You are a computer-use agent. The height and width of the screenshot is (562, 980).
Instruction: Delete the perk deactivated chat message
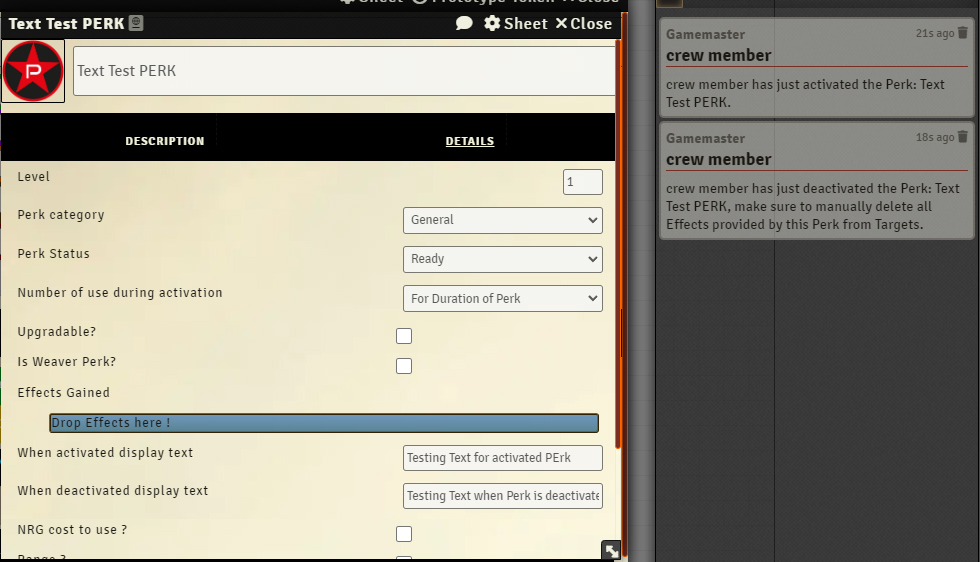pos(963,137)
